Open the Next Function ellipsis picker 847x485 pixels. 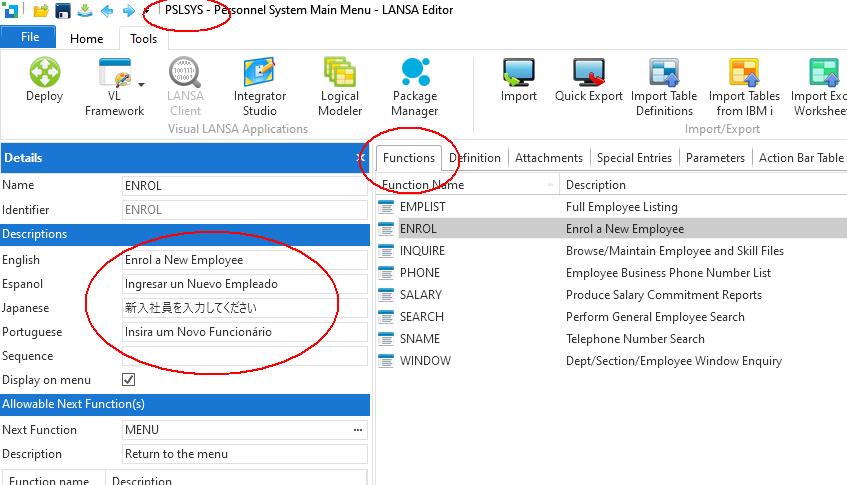point(358,430)
